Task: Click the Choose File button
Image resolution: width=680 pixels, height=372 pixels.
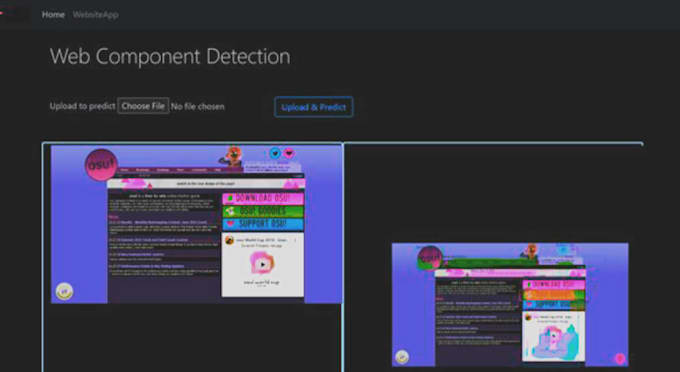Action: click(x=143, y=106)
